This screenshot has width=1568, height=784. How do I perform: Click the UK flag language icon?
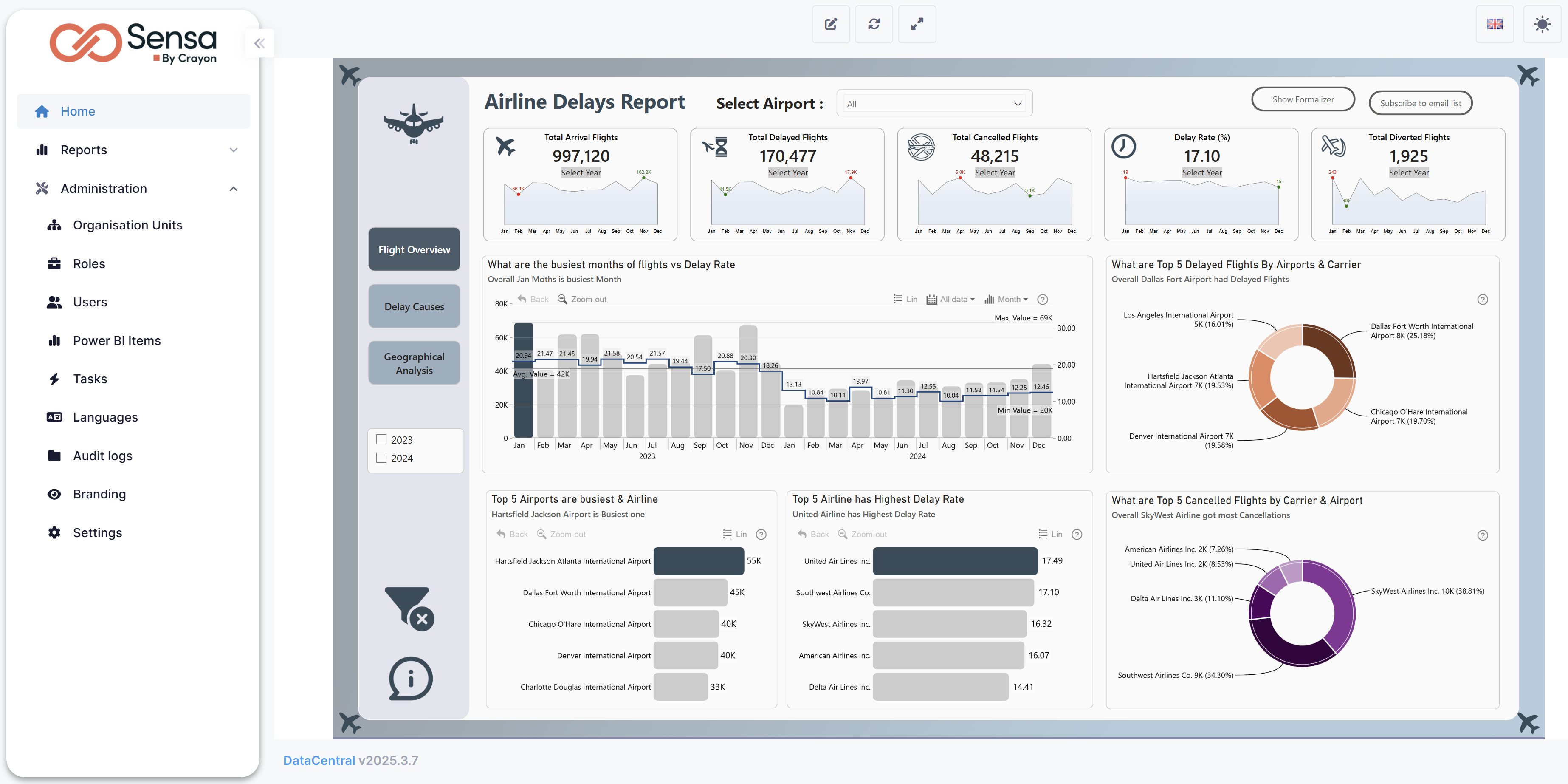coord(1495,24)
